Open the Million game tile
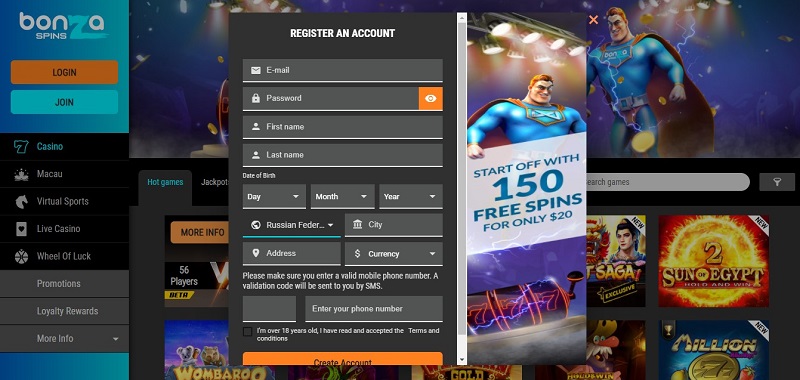Image resolution: width=800 pixels, height=380 pixels. tap(713, 350)
